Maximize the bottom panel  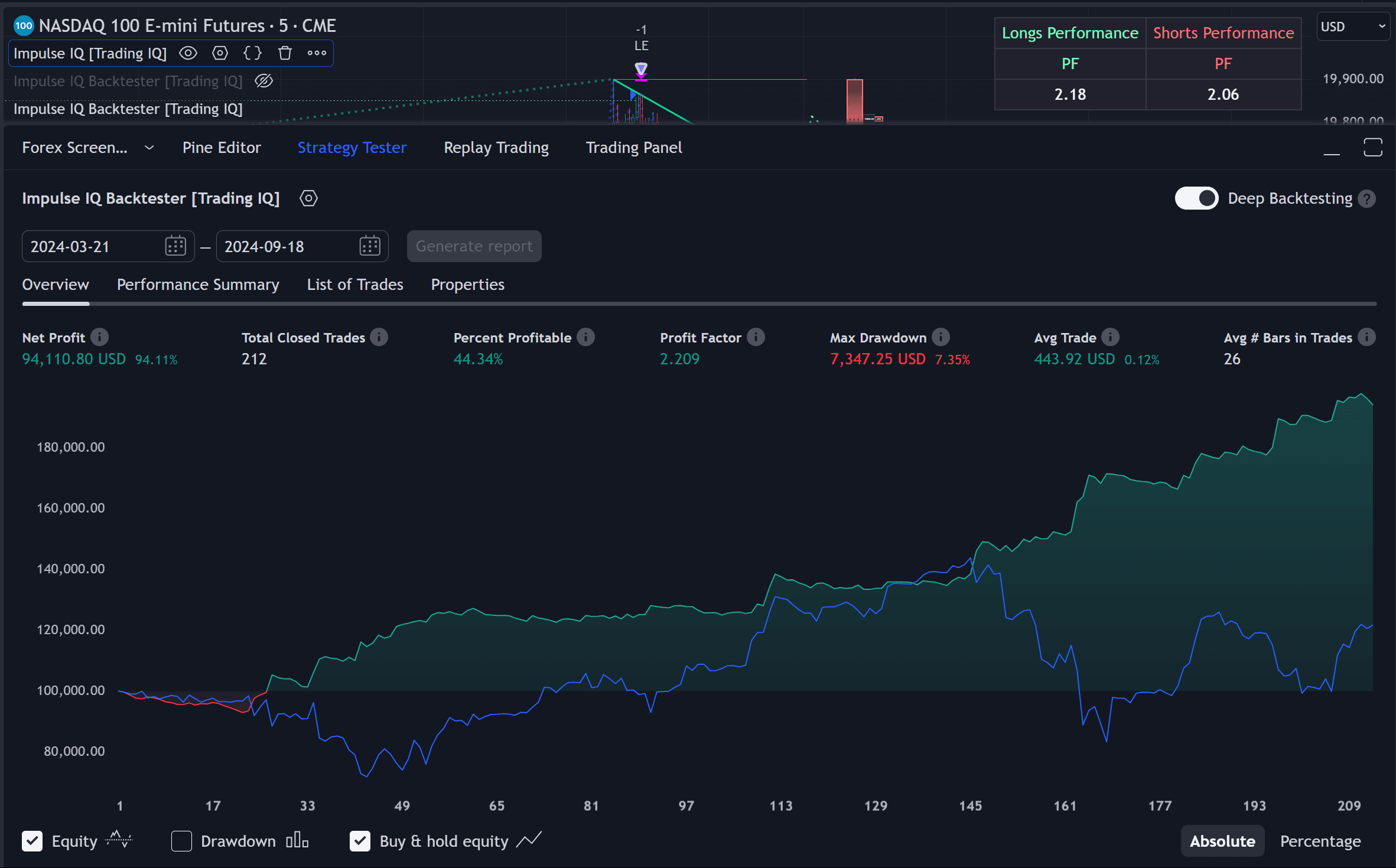pos(1373,148)
